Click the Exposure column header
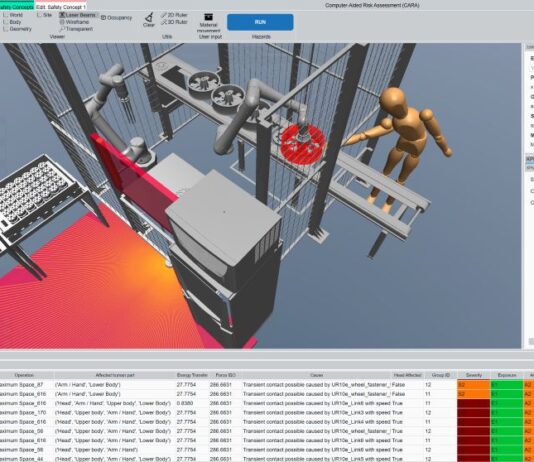The height and width of the screenshot is (462, 534). 507,375
